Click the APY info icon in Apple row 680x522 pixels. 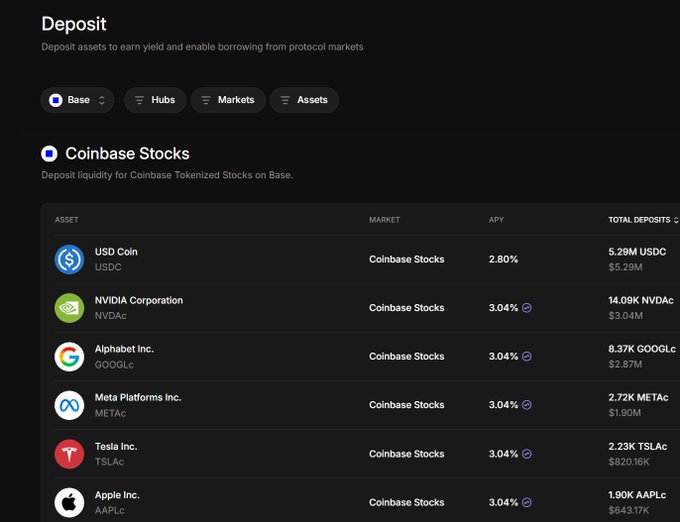tap(526, 502)
